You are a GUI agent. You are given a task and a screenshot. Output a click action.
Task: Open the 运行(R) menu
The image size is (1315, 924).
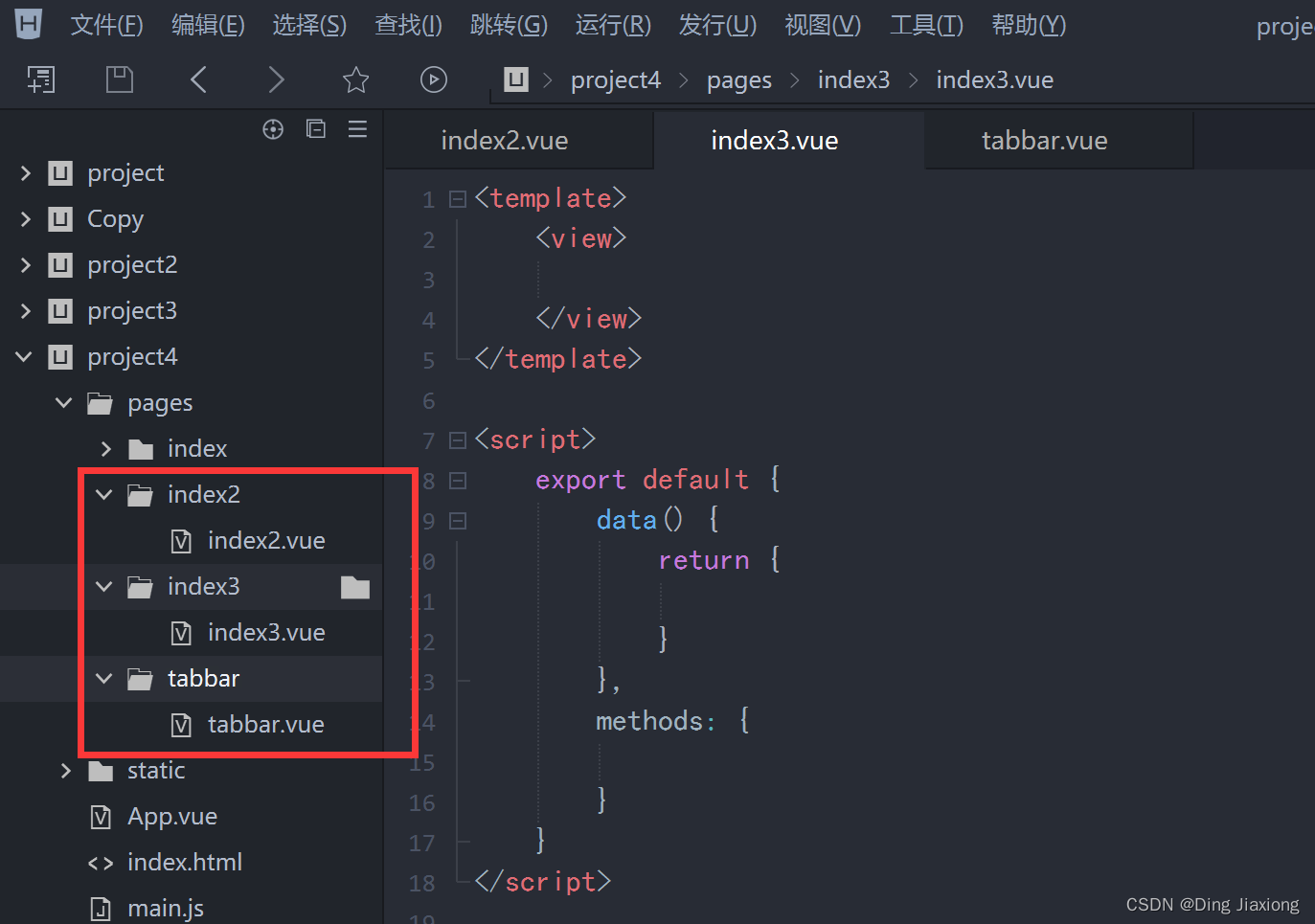point(613,25)
